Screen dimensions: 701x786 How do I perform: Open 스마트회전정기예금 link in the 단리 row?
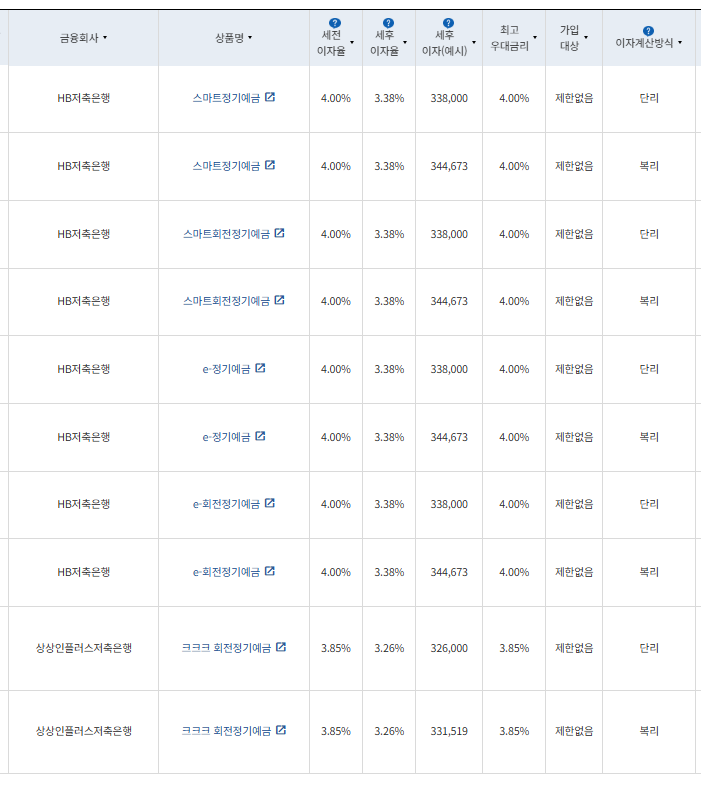pyautogui.click(x=226, y=234)
